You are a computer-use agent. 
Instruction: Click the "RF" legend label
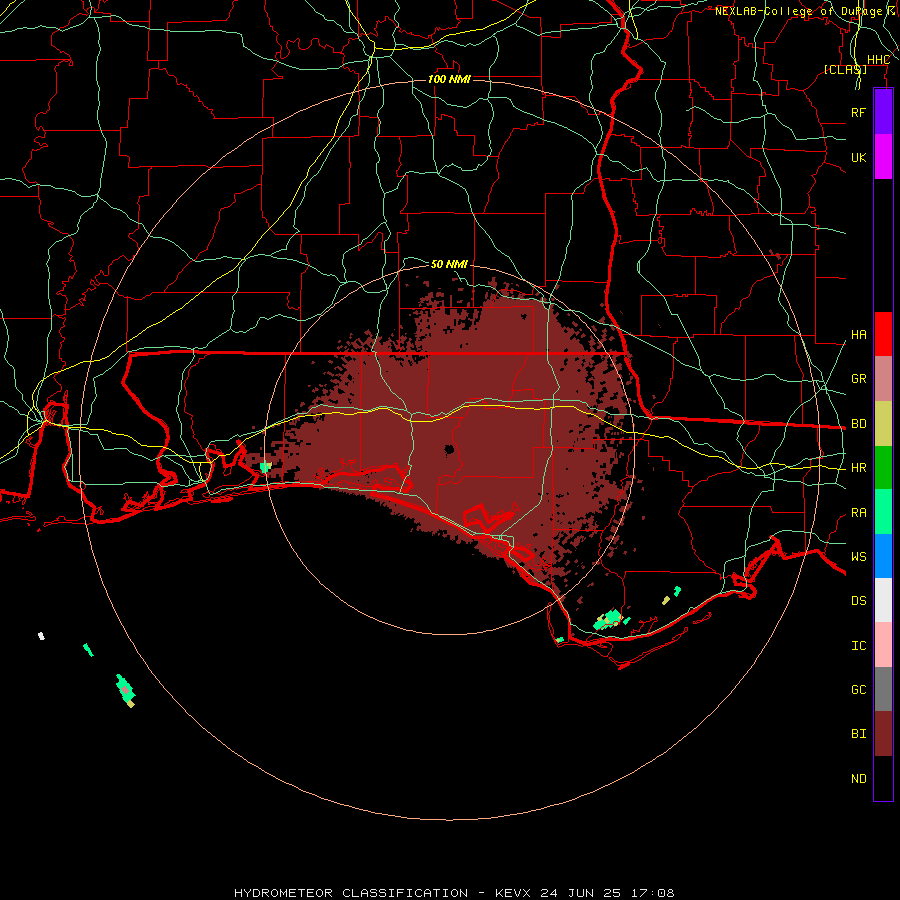pos(858,113)
